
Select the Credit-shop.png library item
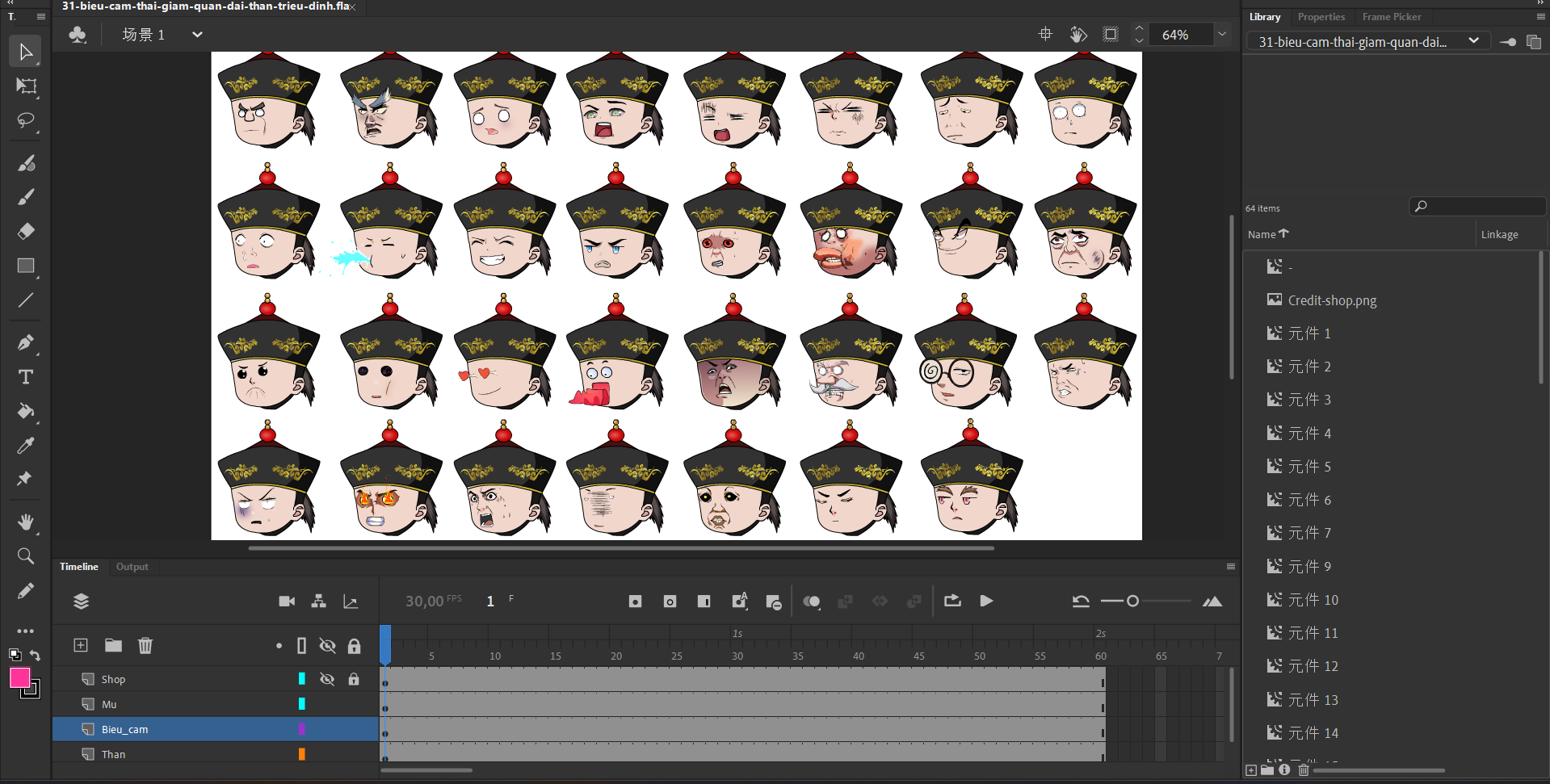pos(1332,300)
